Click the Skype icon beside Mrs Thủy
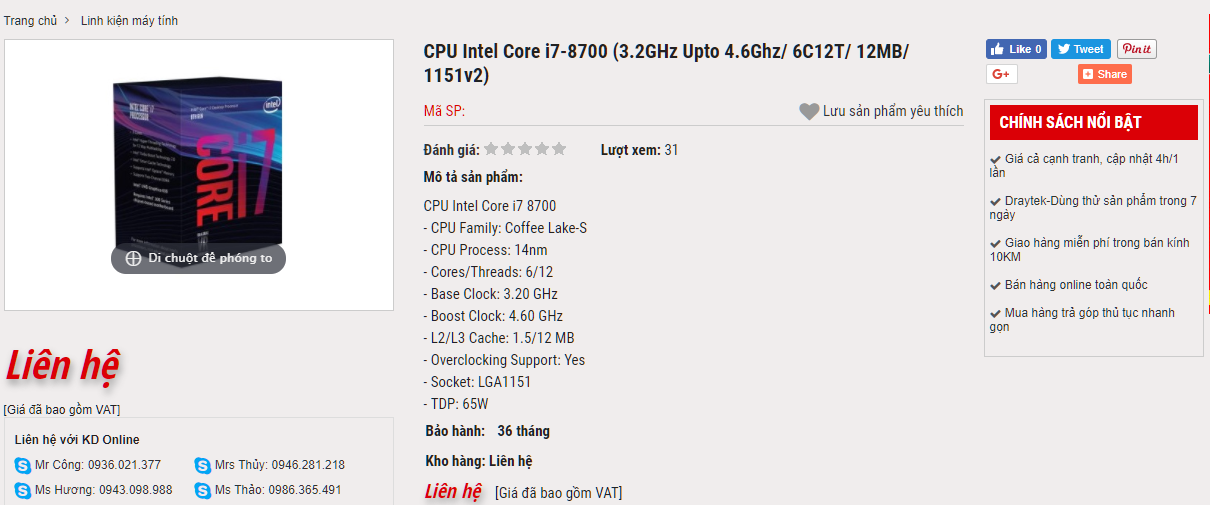Viewport: 1210px width, 505px height. tap(203, 465)
